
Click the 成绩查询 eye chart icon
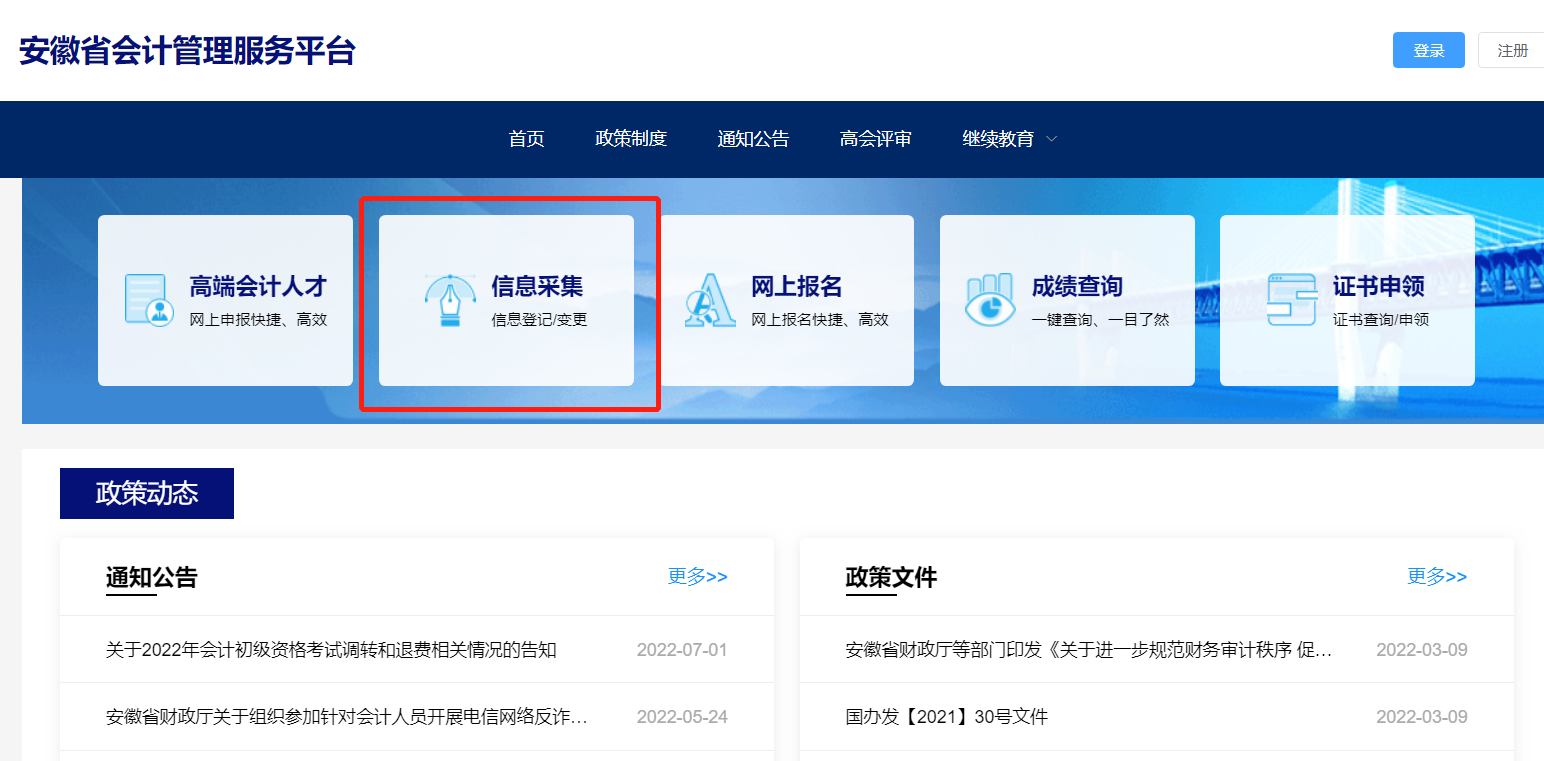tap(990, 299)
